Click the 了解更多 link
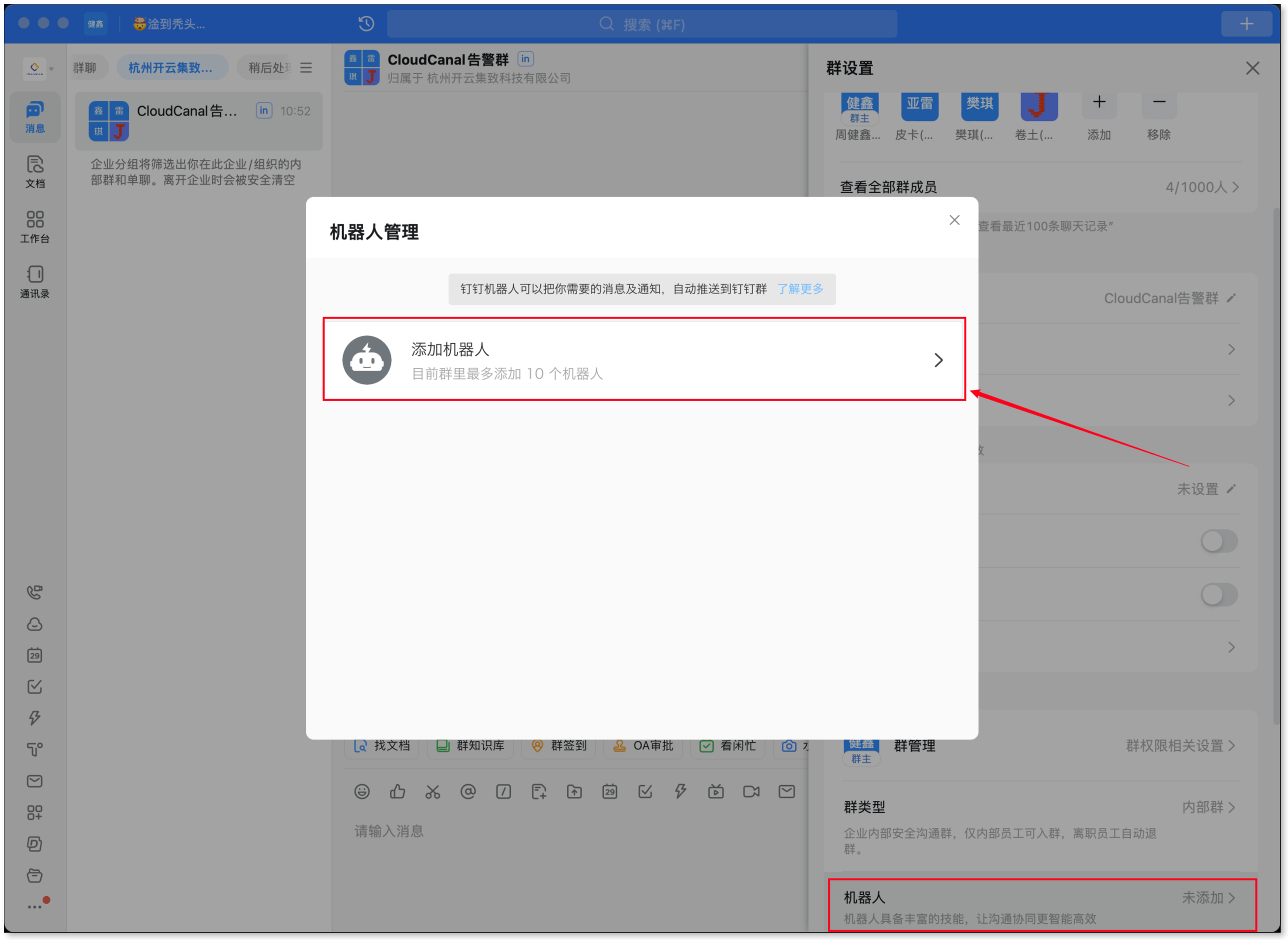The image size is (1288, 940). (x=800, y=289)
